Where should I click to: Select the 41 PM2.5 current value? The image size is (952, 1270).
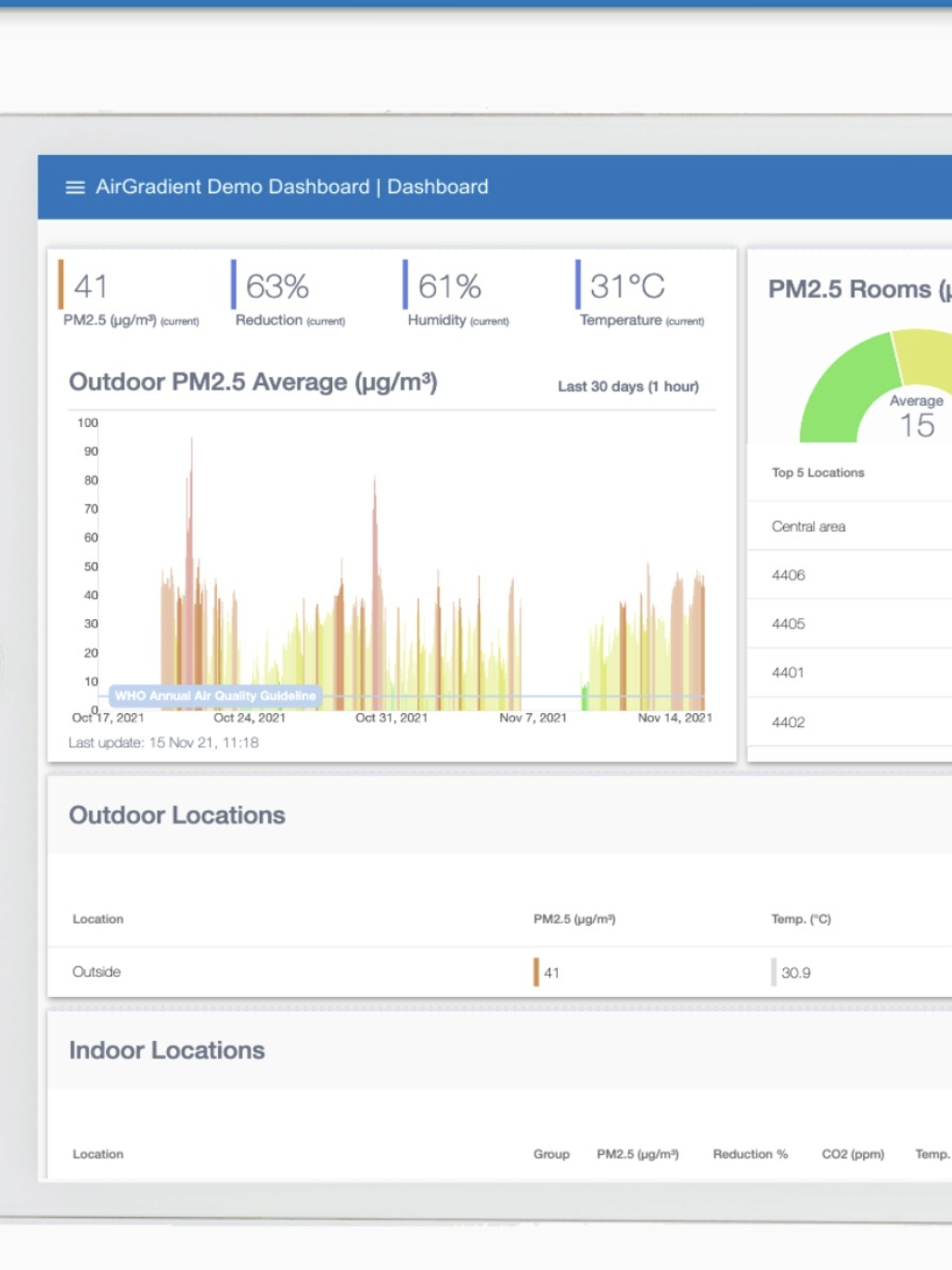point(91,286)
